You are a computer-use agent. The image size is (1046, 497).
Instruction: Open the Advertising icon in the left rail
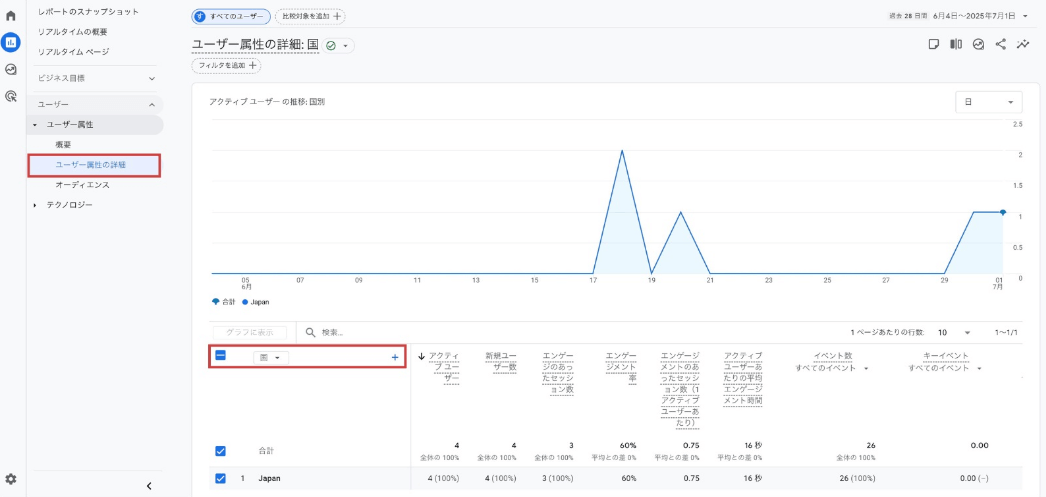[x=11, y=97]
